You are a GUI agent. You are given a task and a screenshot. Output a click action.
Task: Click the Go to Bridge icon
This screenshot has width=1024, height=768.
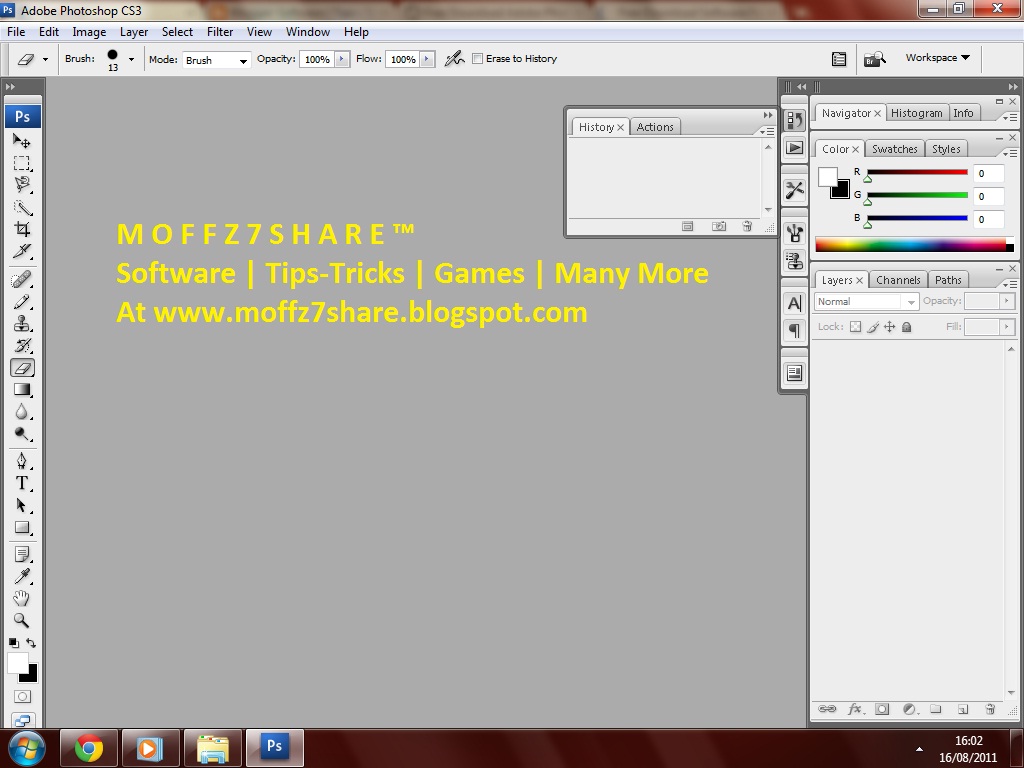point(874,59)
